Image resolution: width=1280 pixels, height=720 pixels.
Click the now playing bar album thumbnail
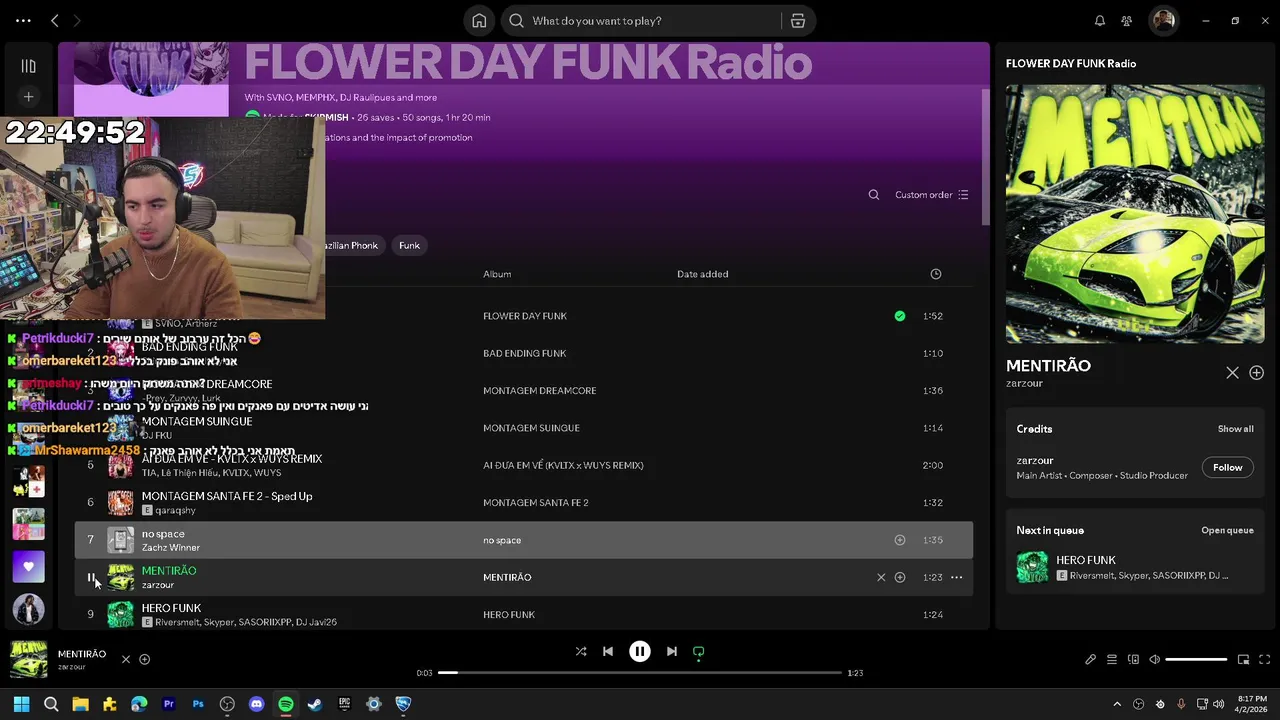[x=29, y=659]
